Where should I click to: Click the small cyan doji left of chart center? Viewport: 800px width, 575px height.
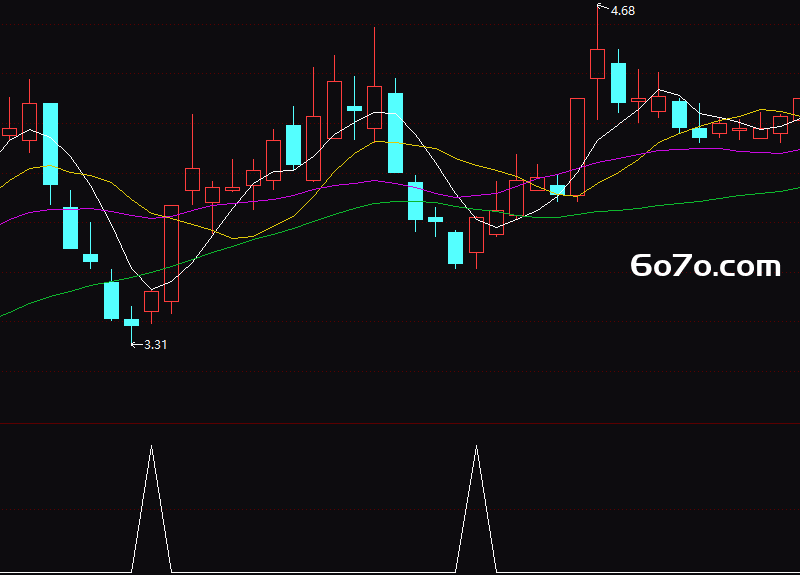354,108
